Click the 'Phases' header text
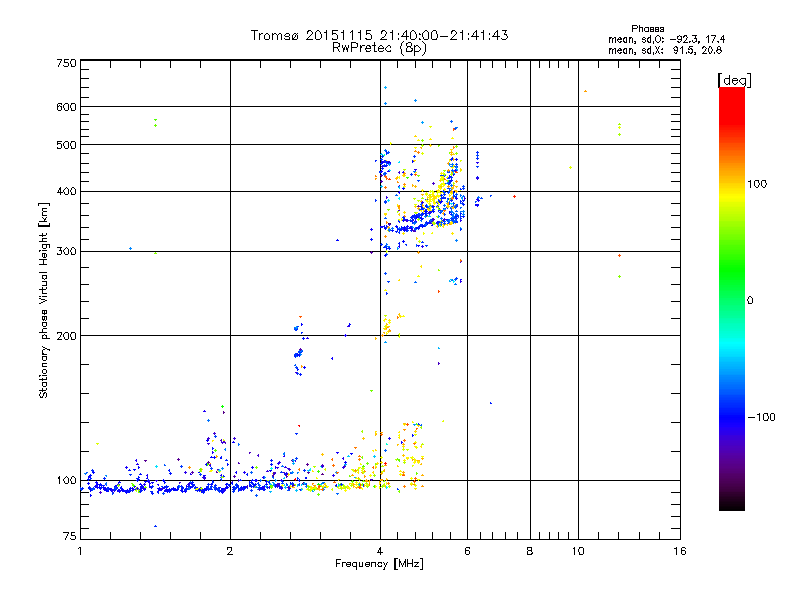The height and width of the screenshot is (600, 800). pos(647,29)
